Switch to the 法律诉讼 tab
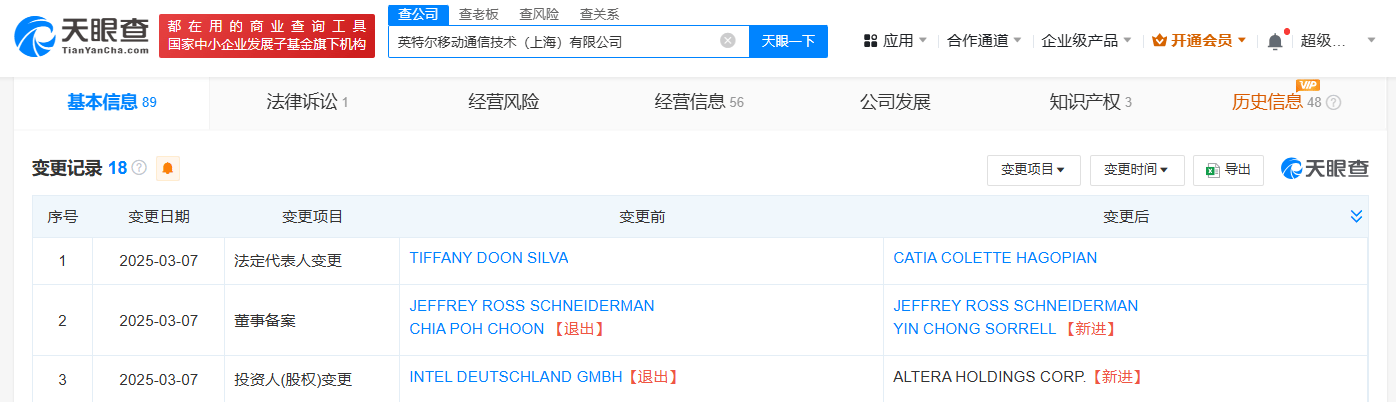The width and height of the screenshot is (1396, 402). 307,102
